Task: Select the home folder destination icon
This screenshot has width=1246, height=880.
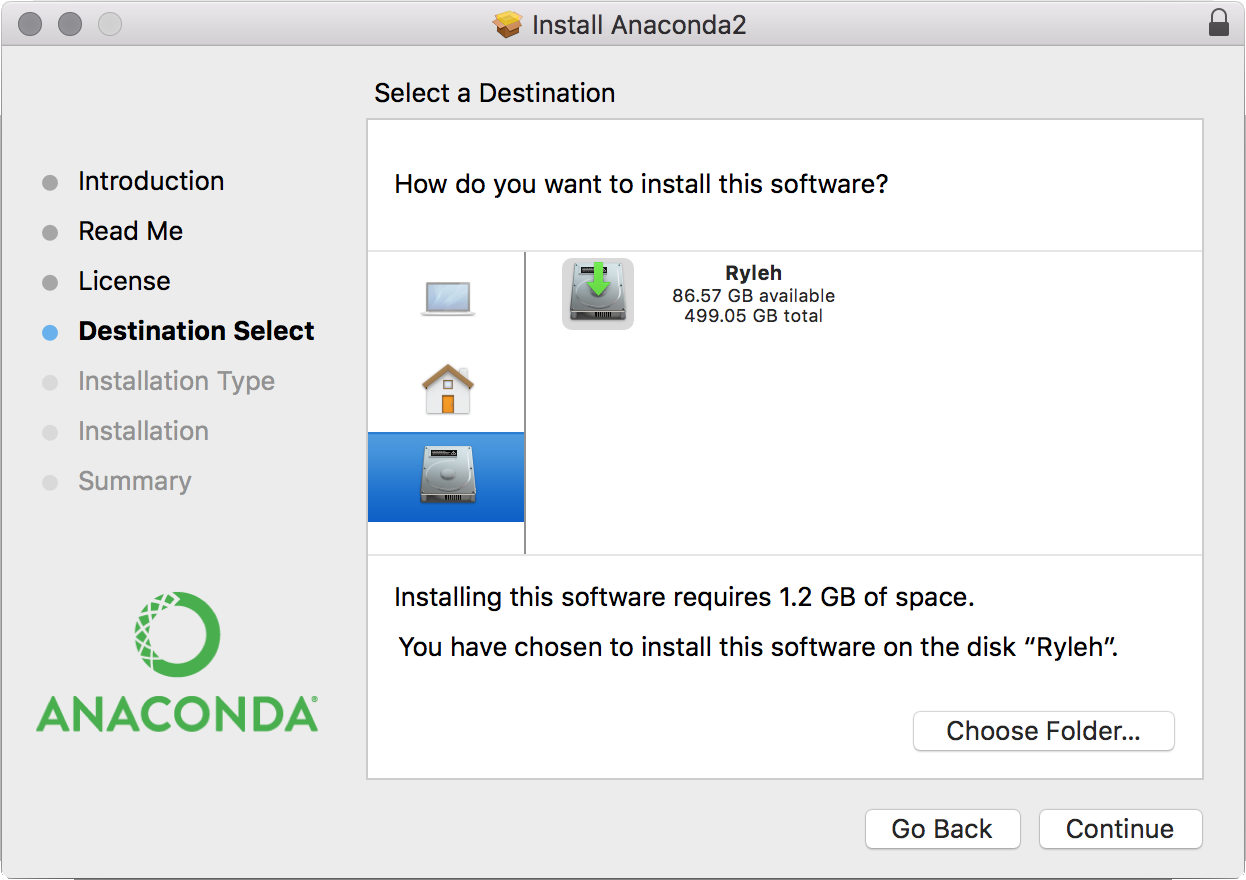Action: click(447, 389)
